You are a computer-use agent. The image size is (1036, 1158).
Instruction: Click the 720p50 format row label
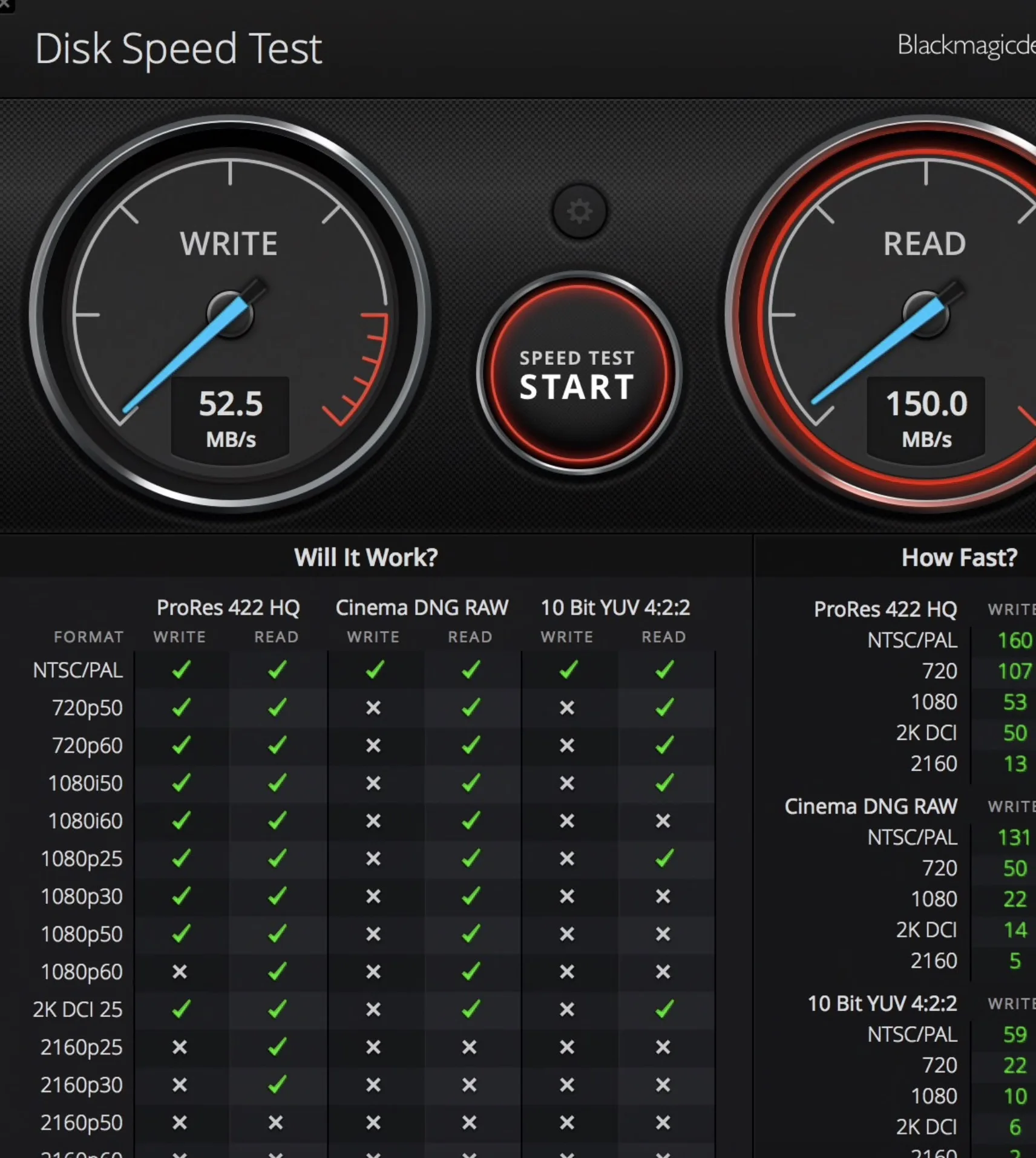pyautogui.click(x=87, y=708)
